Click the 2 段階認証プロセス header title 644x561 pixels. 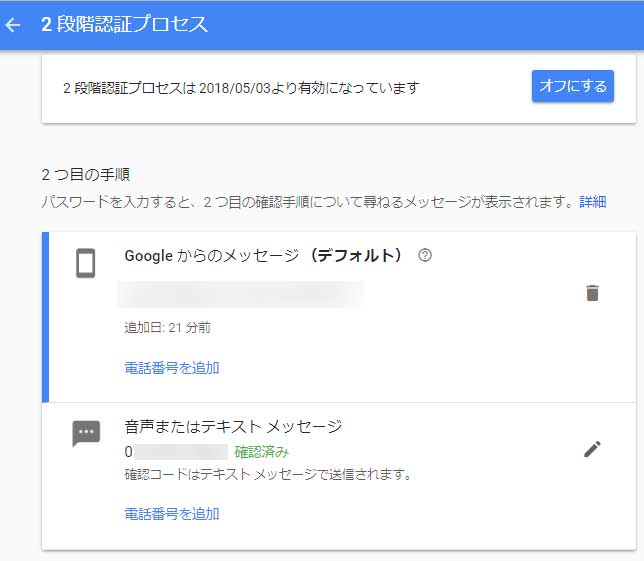click(x=124, y=25)
